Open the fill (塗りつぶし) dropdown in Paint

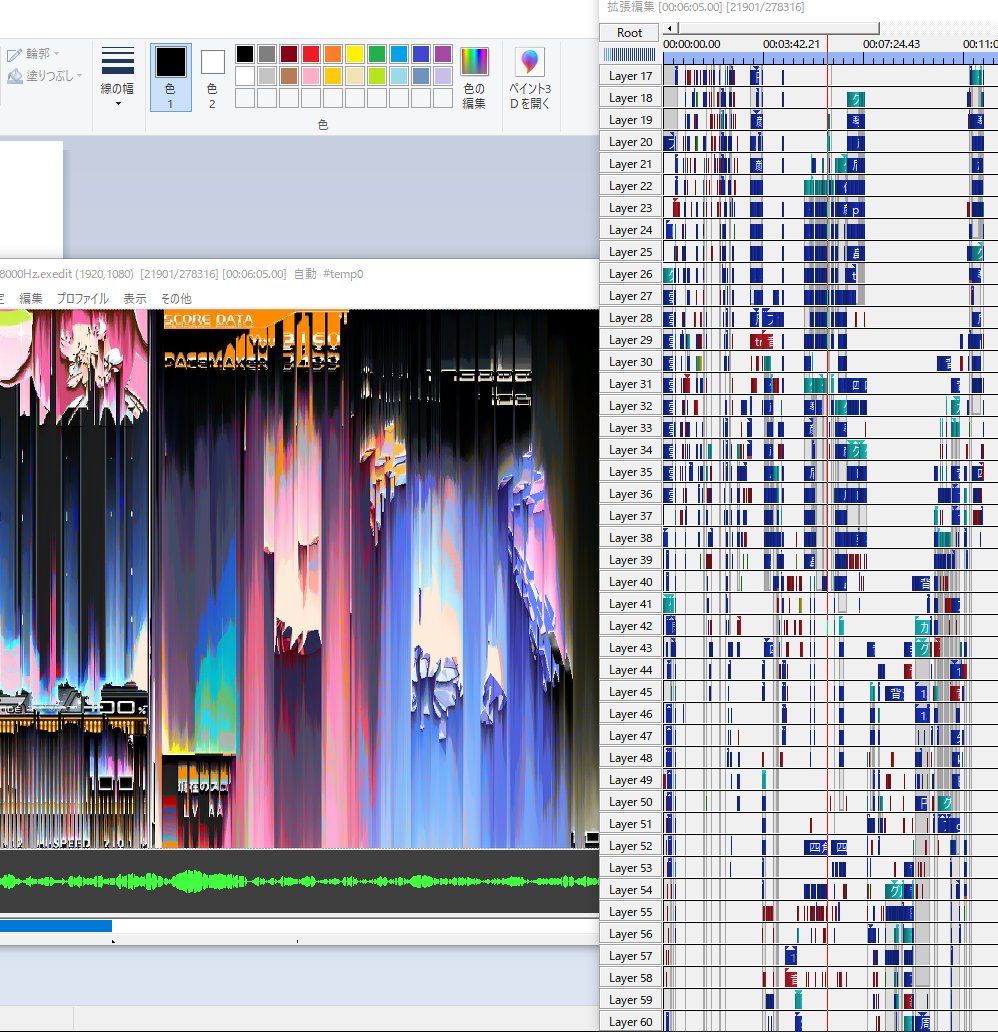point(45,76)
